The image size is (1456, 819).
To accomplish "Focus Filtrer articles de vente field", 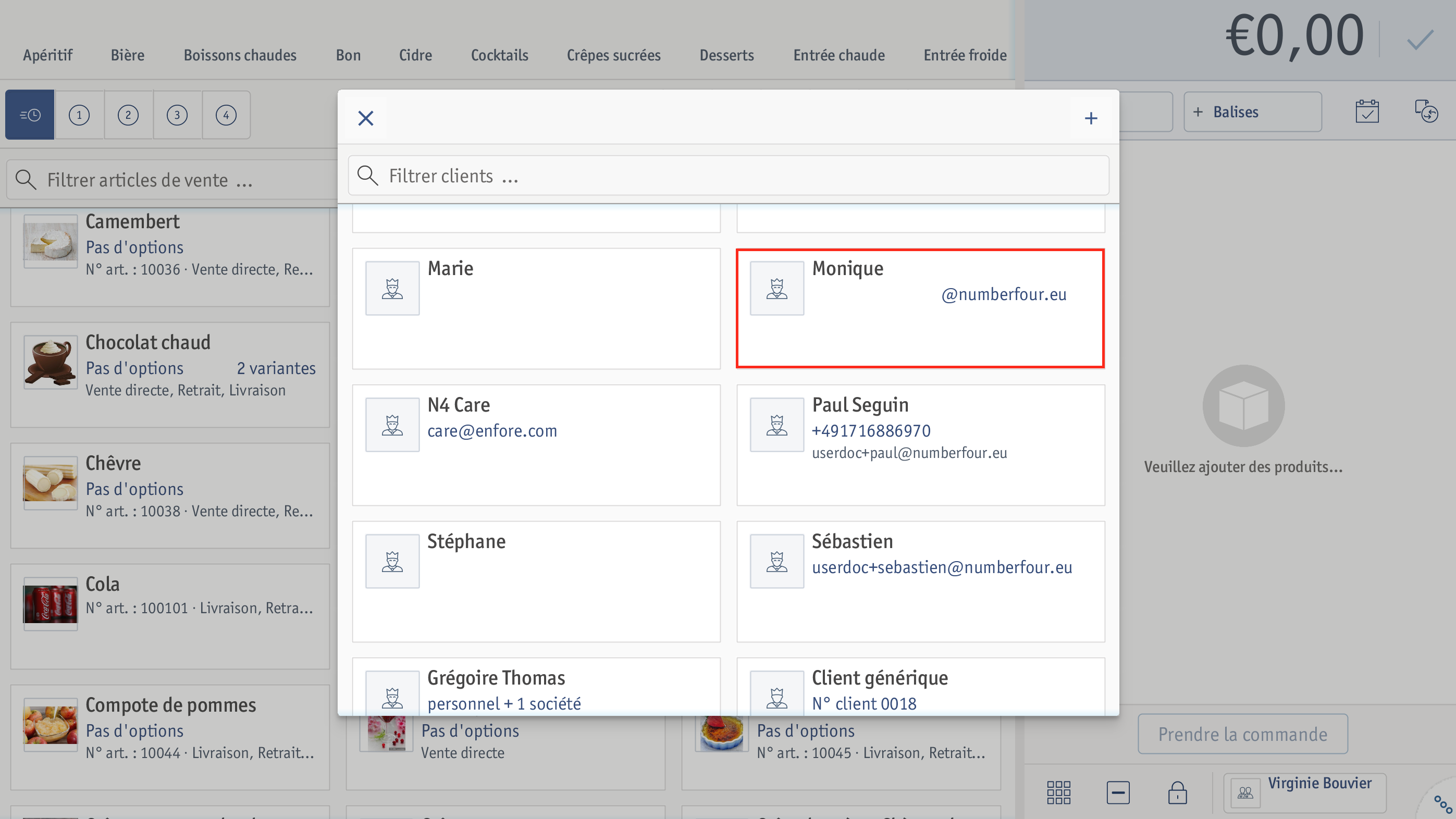I will (x=172, y=180).
